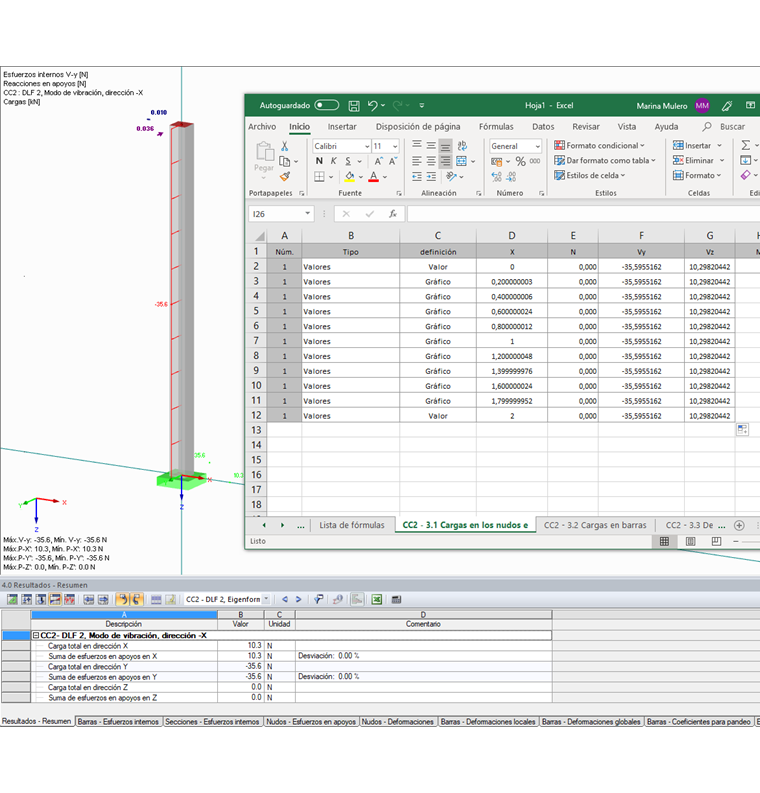Screen dimensions: 760x793
Task: Open Dar formato como tabla menu
Action: point(605,160)
